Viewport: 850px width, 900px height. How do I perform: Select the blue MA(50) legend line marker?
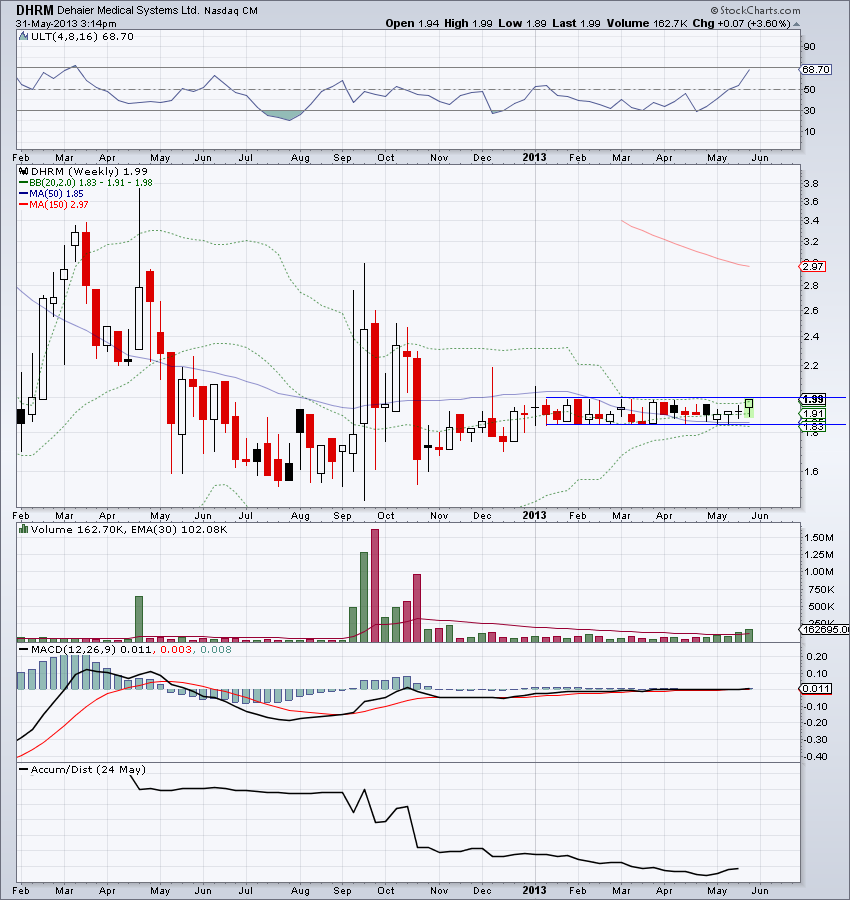click(x=24, y=194)
